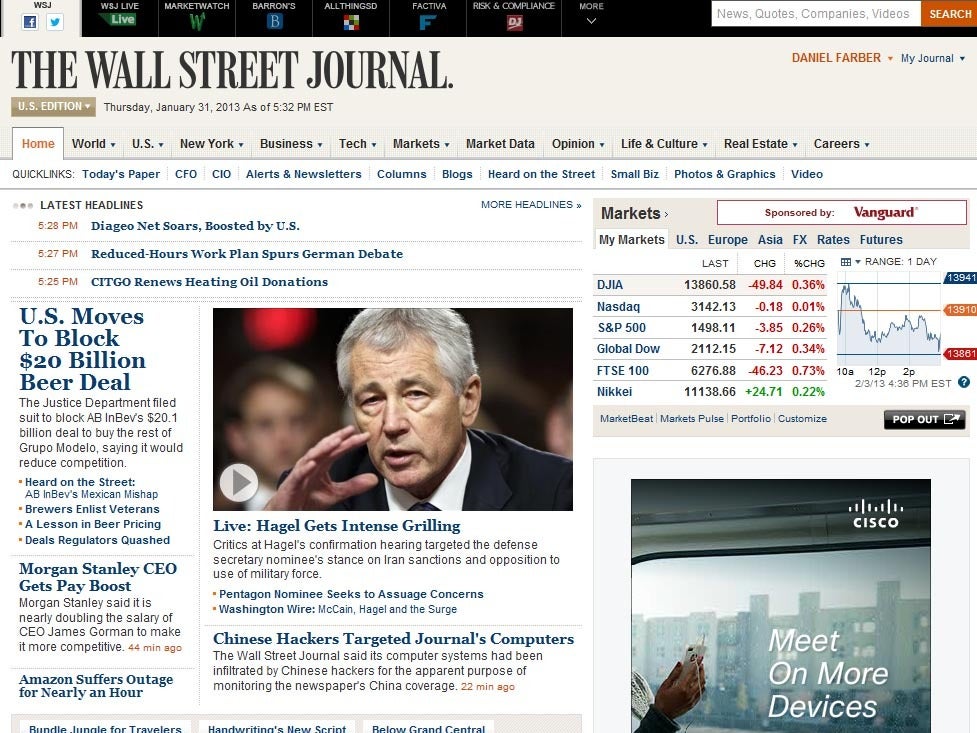977x733 pixels.
Task: Open U.S. Moves To Block Beer Deal
Action: 82,349
